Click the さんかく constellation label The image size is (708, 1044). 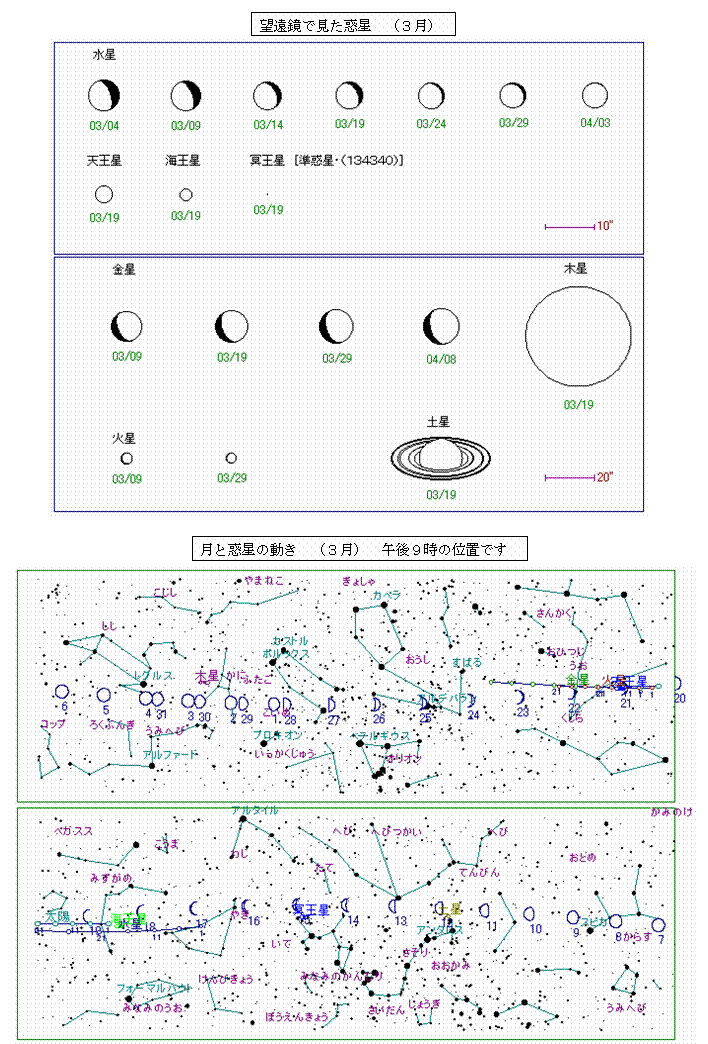point(555,613)
